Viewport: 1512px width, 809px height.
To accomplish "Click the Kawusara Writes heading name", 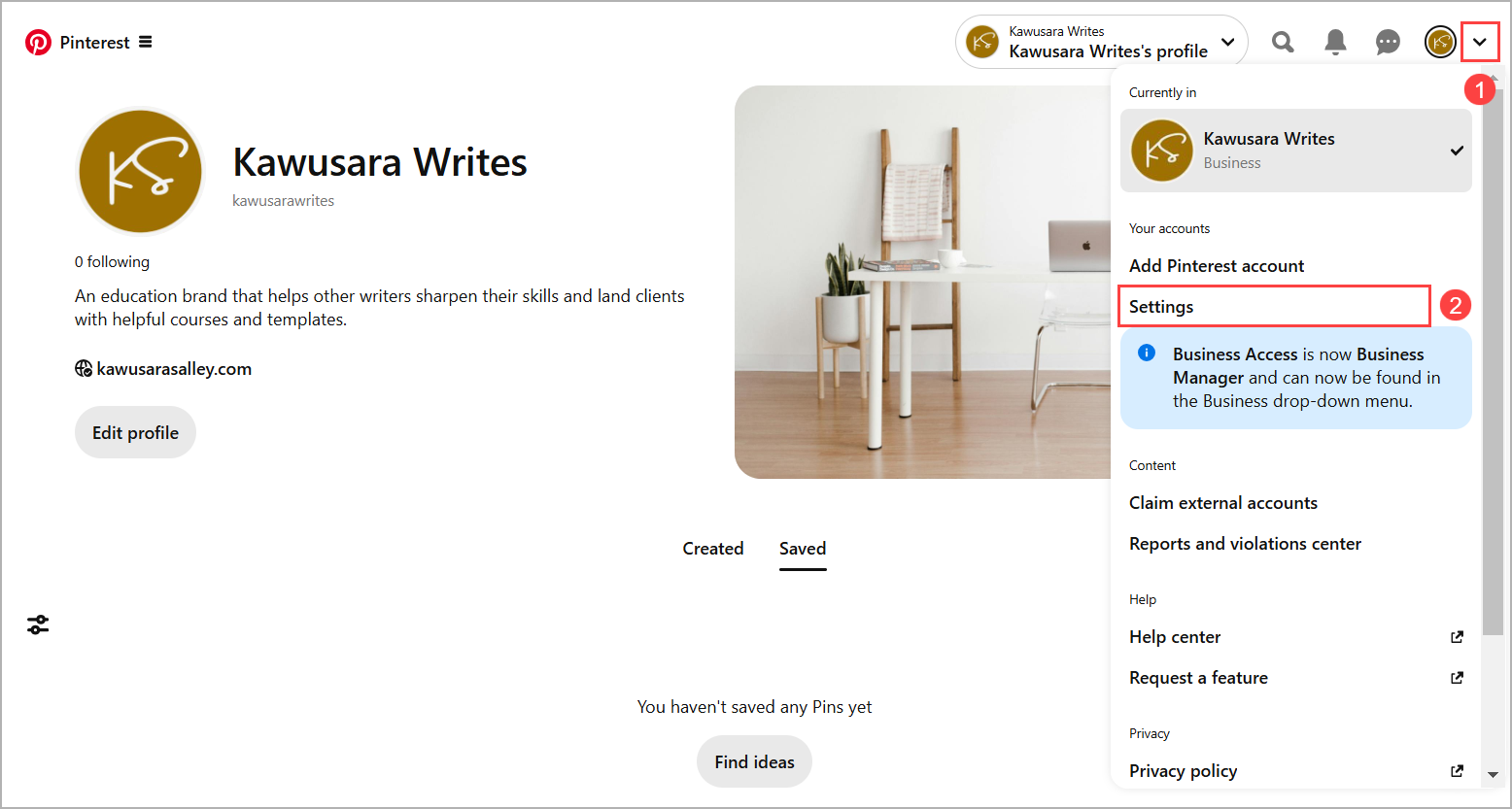I will 380,162.
